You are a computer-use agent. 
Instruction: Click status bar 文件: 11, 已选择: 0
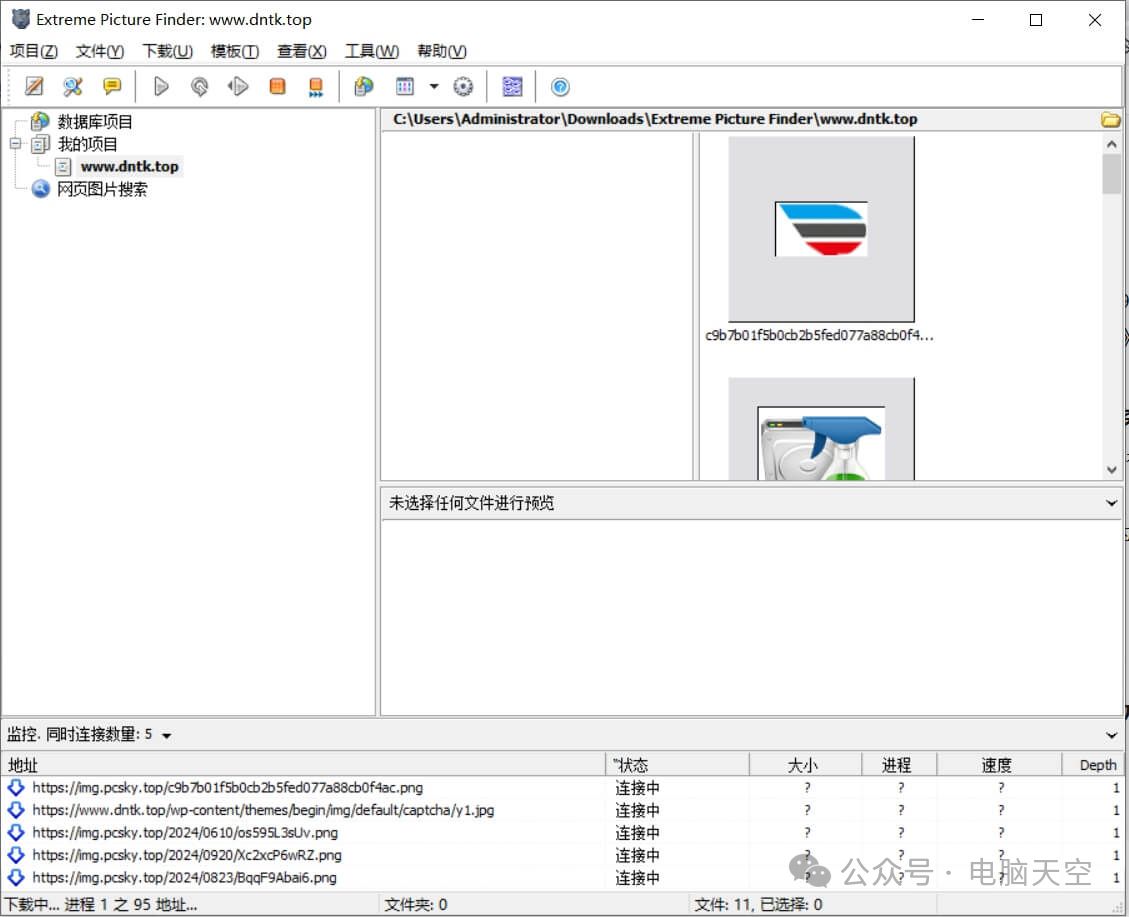[x=758, y=904]
